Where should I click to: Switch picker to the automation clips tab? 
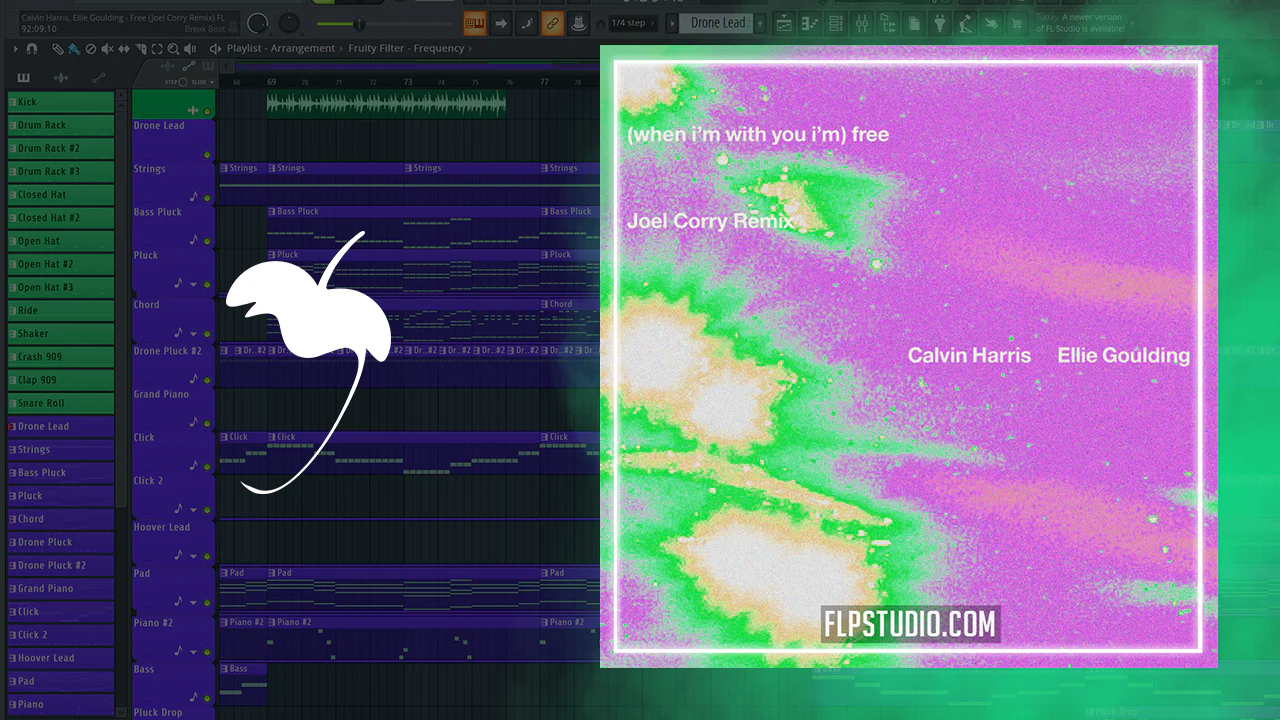98,78
